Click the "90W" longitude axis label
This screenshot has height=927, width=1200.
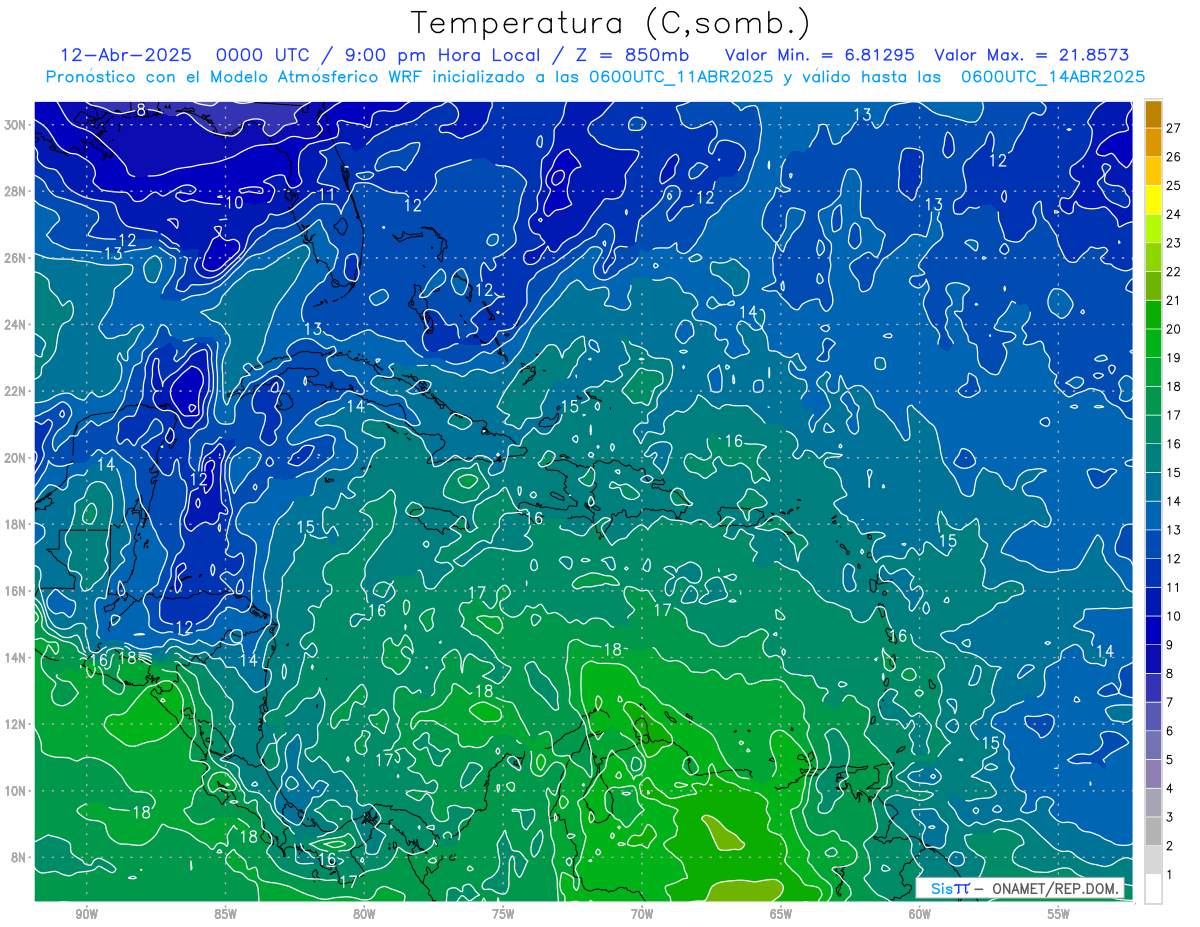click(x=87, y=914)
